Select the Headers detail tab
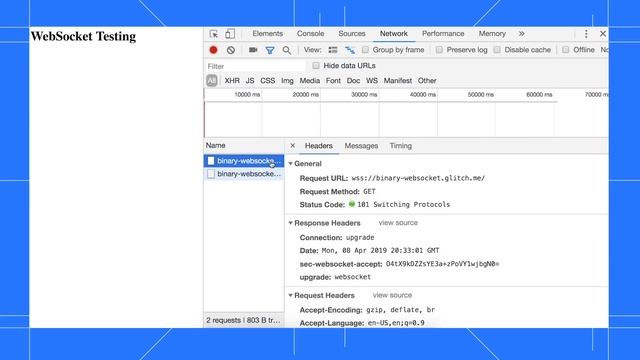The image size is (640, 360). click(319, 146)
